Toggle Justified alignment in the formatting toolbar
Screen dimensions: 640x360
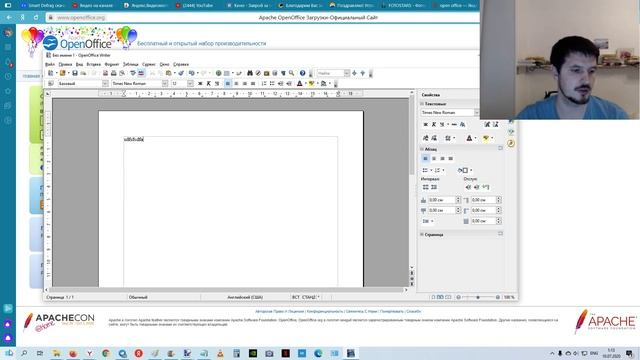[253, 83]
